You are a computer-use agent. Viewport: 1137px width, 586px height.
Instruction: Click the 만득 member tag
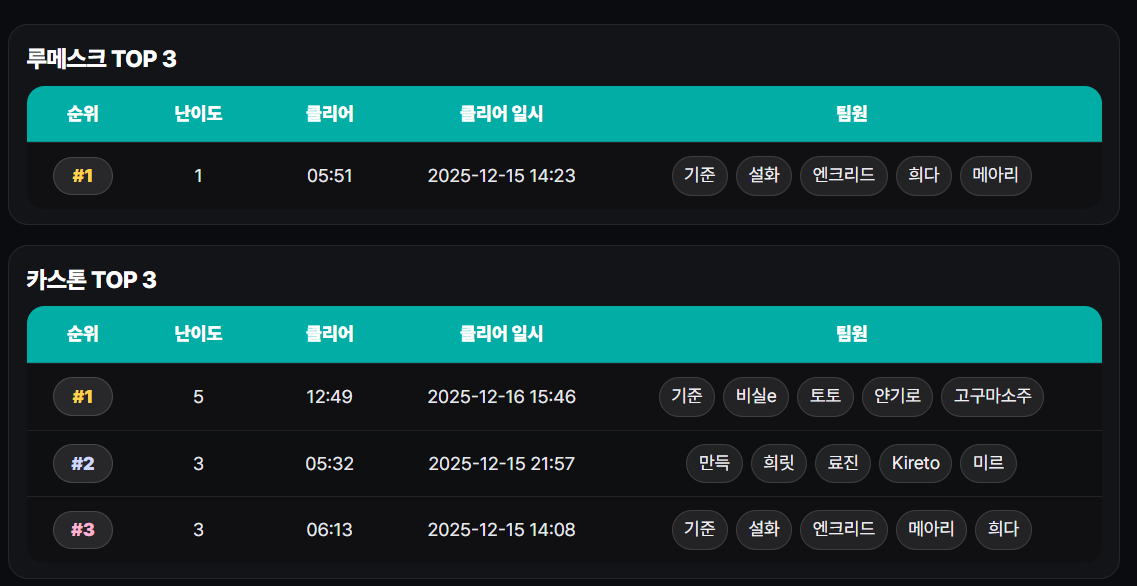(714, 463)
